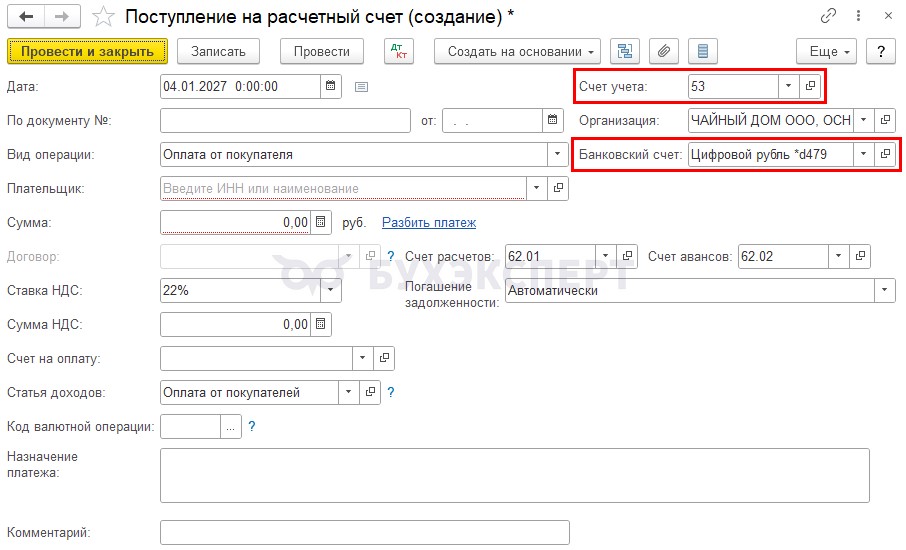
Task: Expand the Счет на оплату dropdown
Action: click(362, 358)
